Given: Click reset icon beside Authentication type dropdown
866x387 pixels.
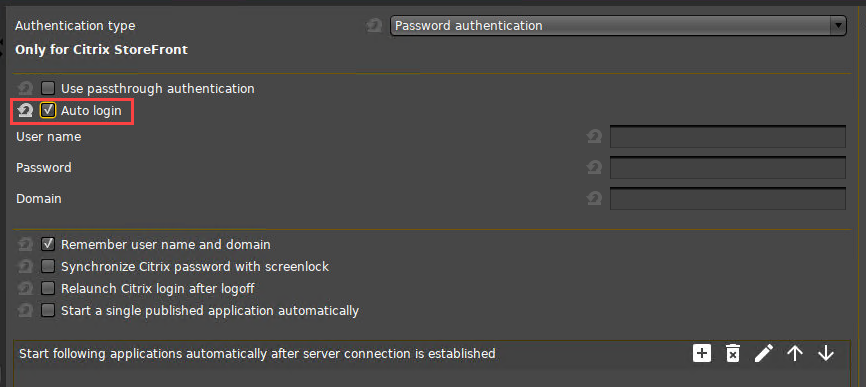Looking at the screenshot, I should [x=374, y=25].
